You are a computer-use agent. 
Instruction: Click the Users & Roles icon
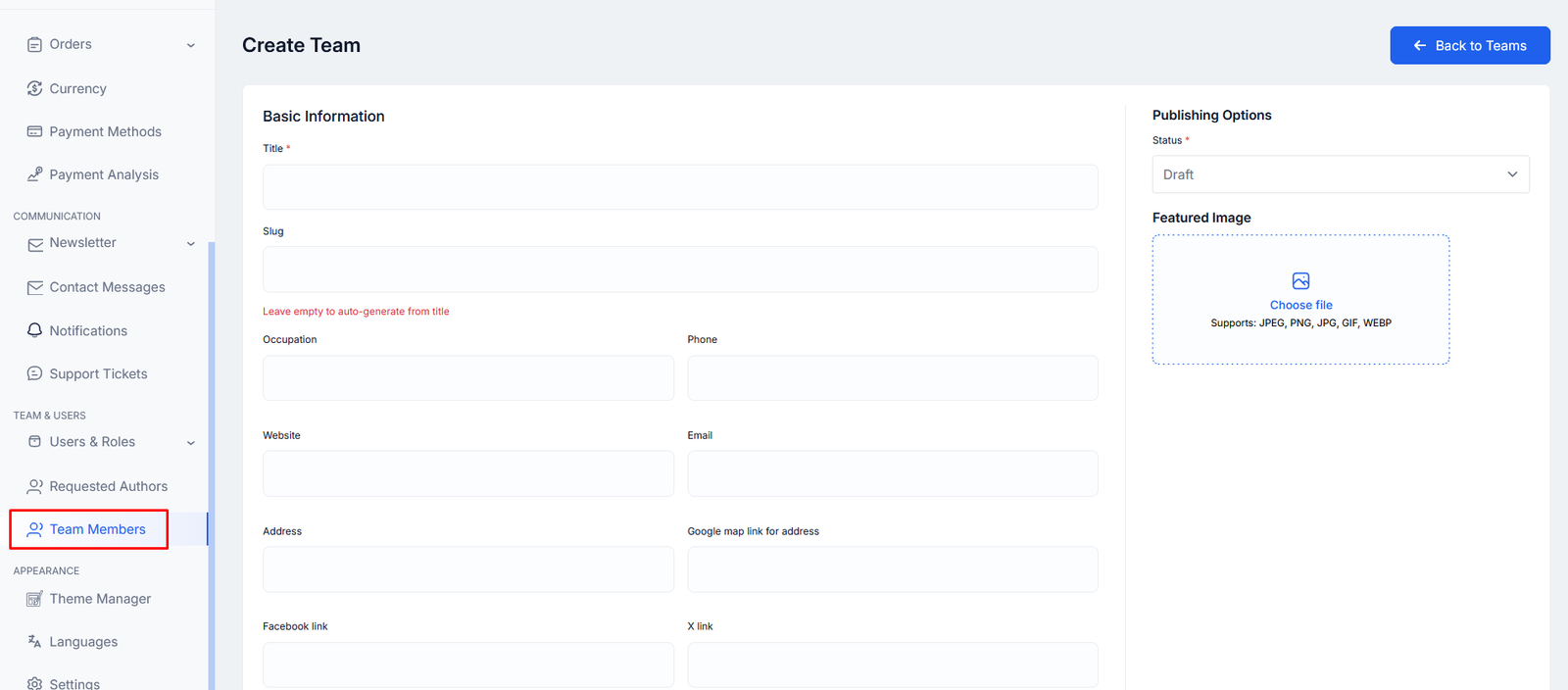pyautogui.click(x=34, y=442)
